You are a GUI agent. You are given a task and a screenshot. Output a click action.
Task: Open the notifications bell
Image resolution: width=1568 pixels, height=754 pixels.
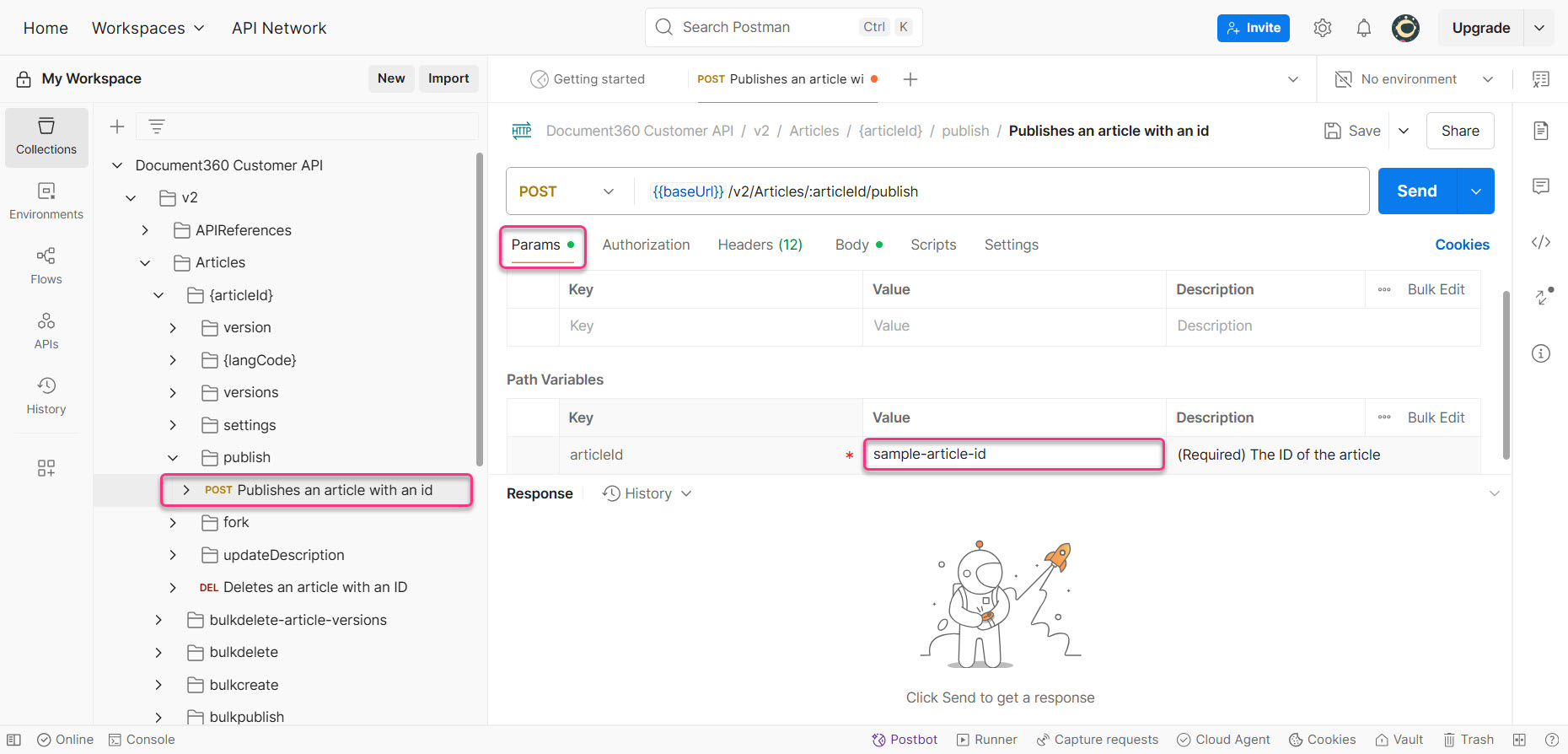(x=1364, y=28)
